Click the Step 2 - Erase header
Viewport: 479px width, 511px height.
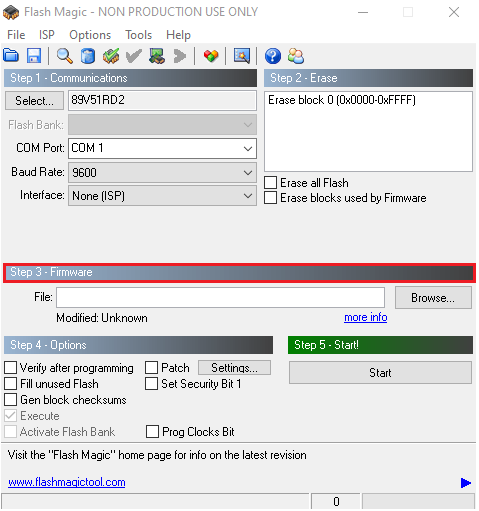tap(368, 78)
